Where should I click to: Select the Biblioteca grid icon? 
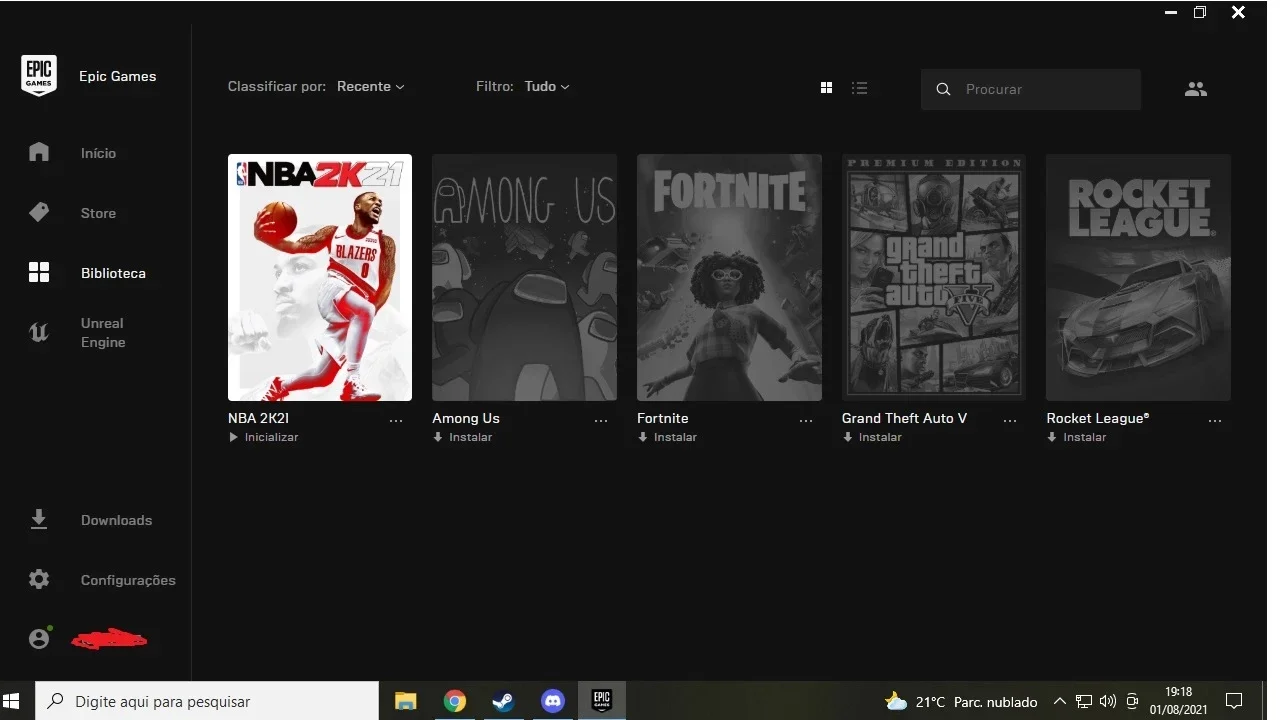tap(39, 272)
